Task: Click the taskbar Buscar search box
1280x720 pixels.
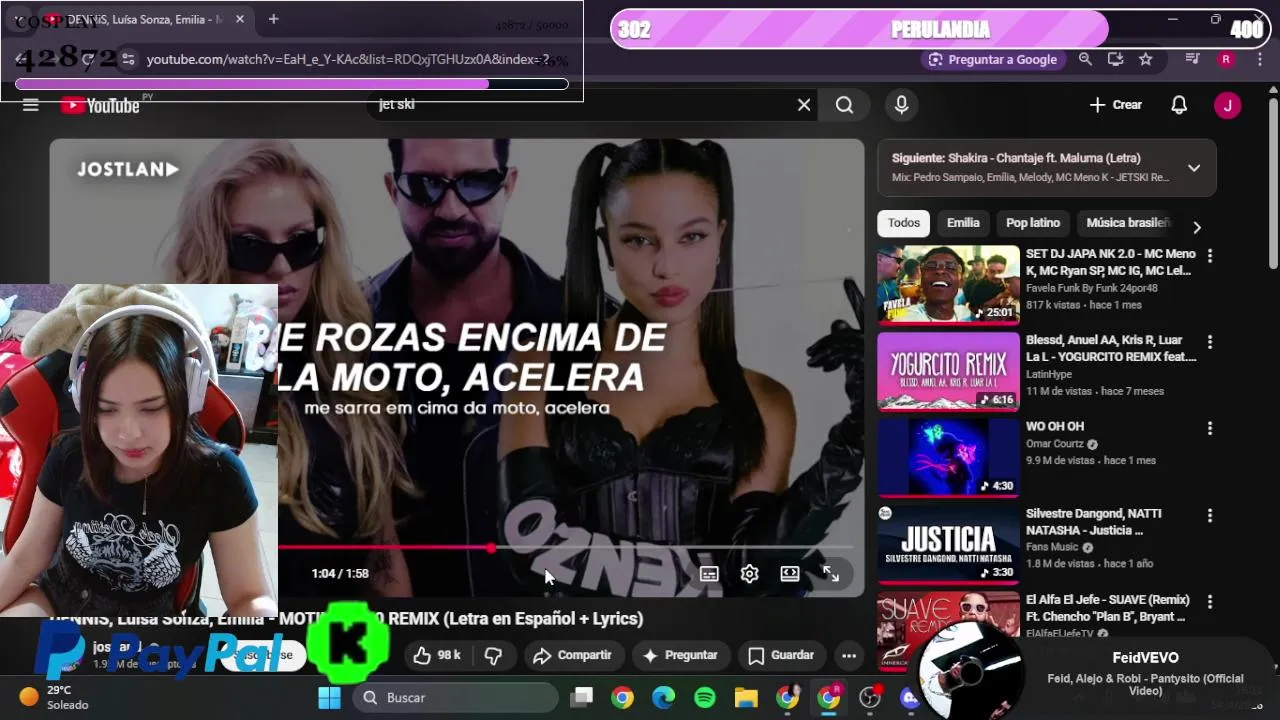Action: click(455, 698)
